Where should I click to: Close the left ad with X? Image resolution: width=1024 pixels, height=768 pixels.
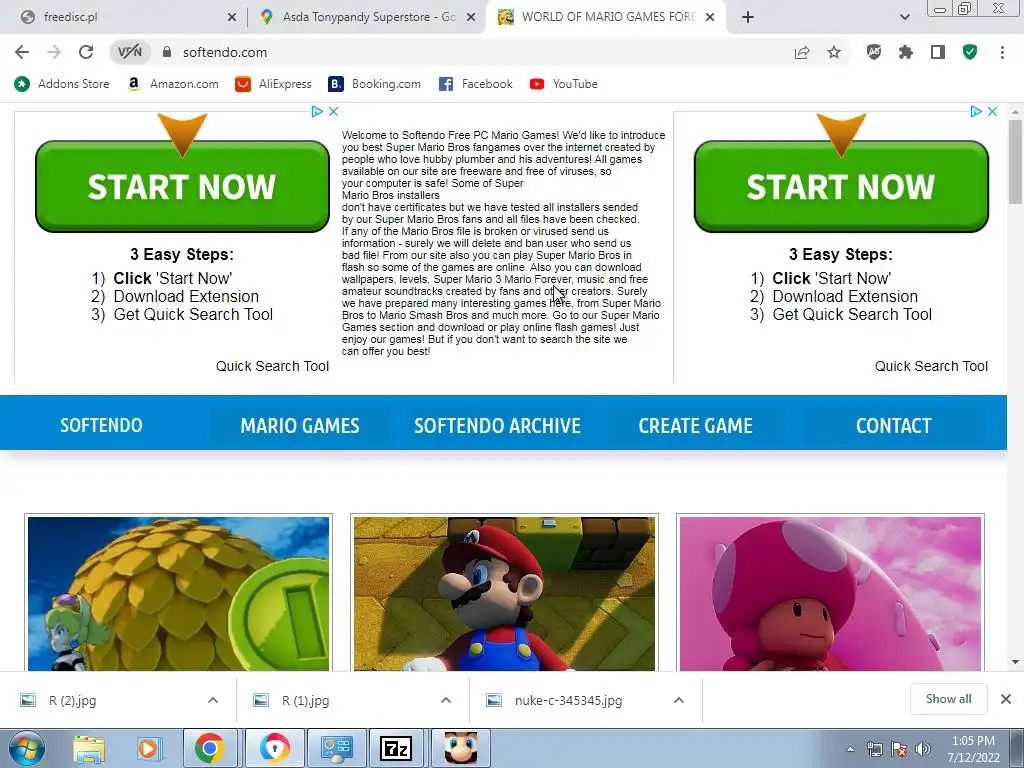pyautogui.click(x=333, y=112)
